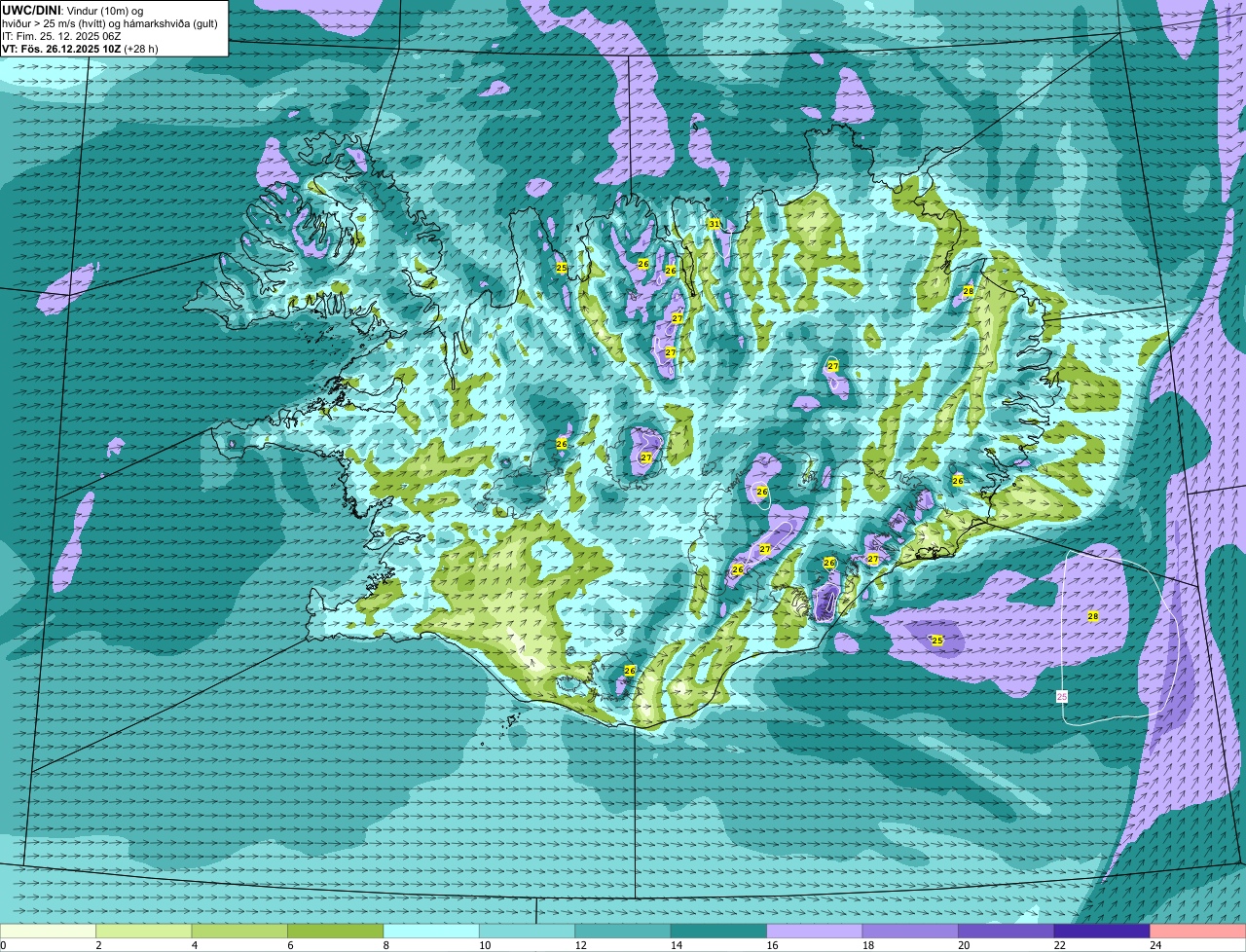Viewport: 1246px width, 952px height.
Task: Click the legend tick label "12"
Action: pos(581,945)
